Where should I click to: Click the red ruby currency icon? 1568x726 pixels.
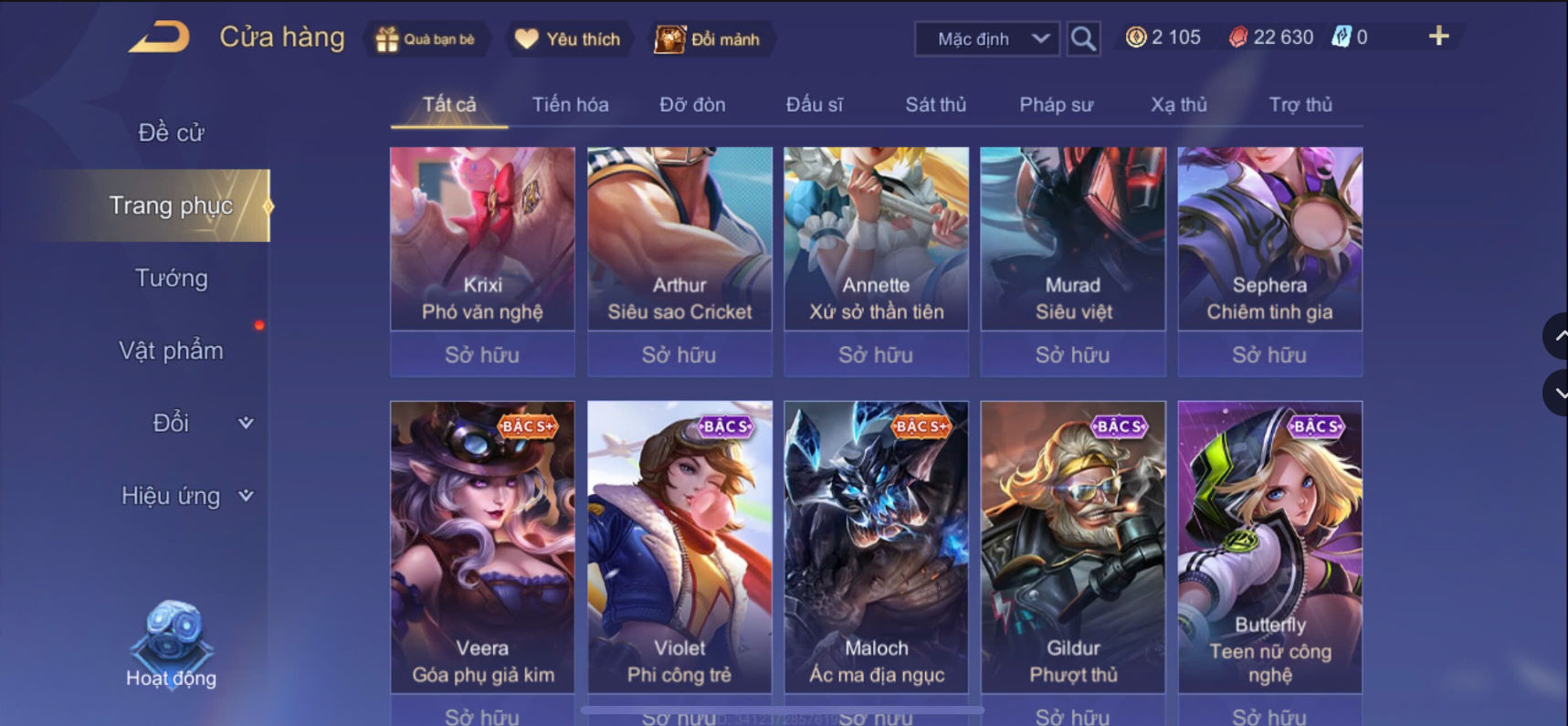click(1238, 37)
